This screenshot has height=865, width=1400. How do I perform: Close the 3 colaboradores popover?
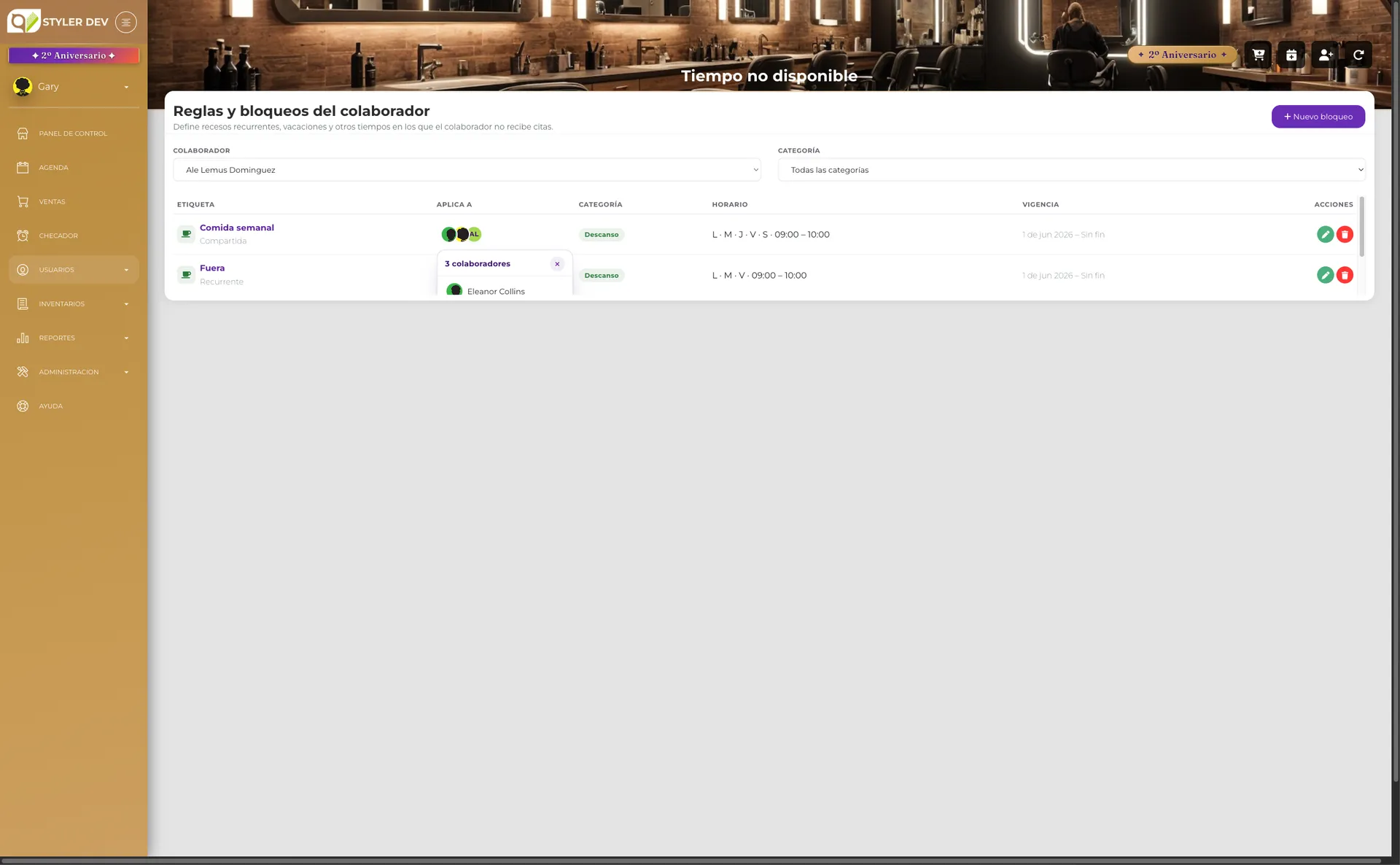point(557,264)
